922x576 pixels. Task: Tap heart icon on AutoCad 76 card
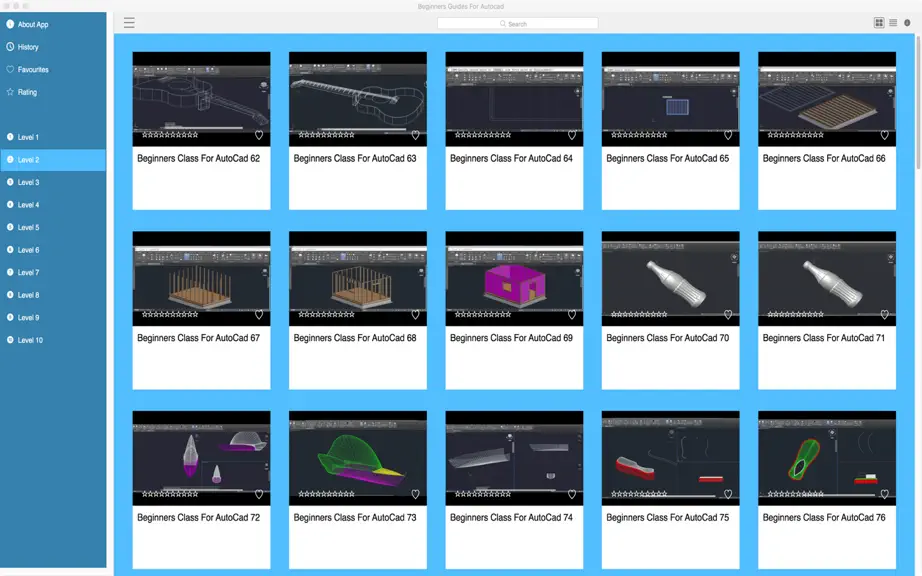[x=884, y=495]
